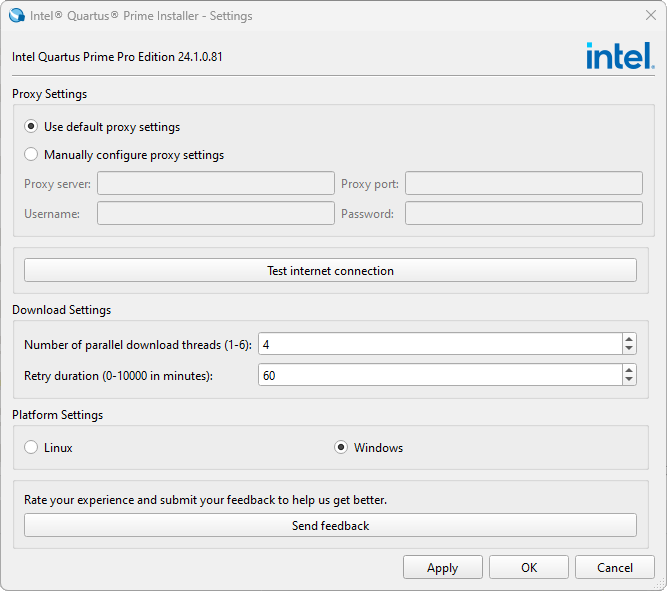
Task: Click the Quartus installer title bar icon
Action: click(17, 16)
